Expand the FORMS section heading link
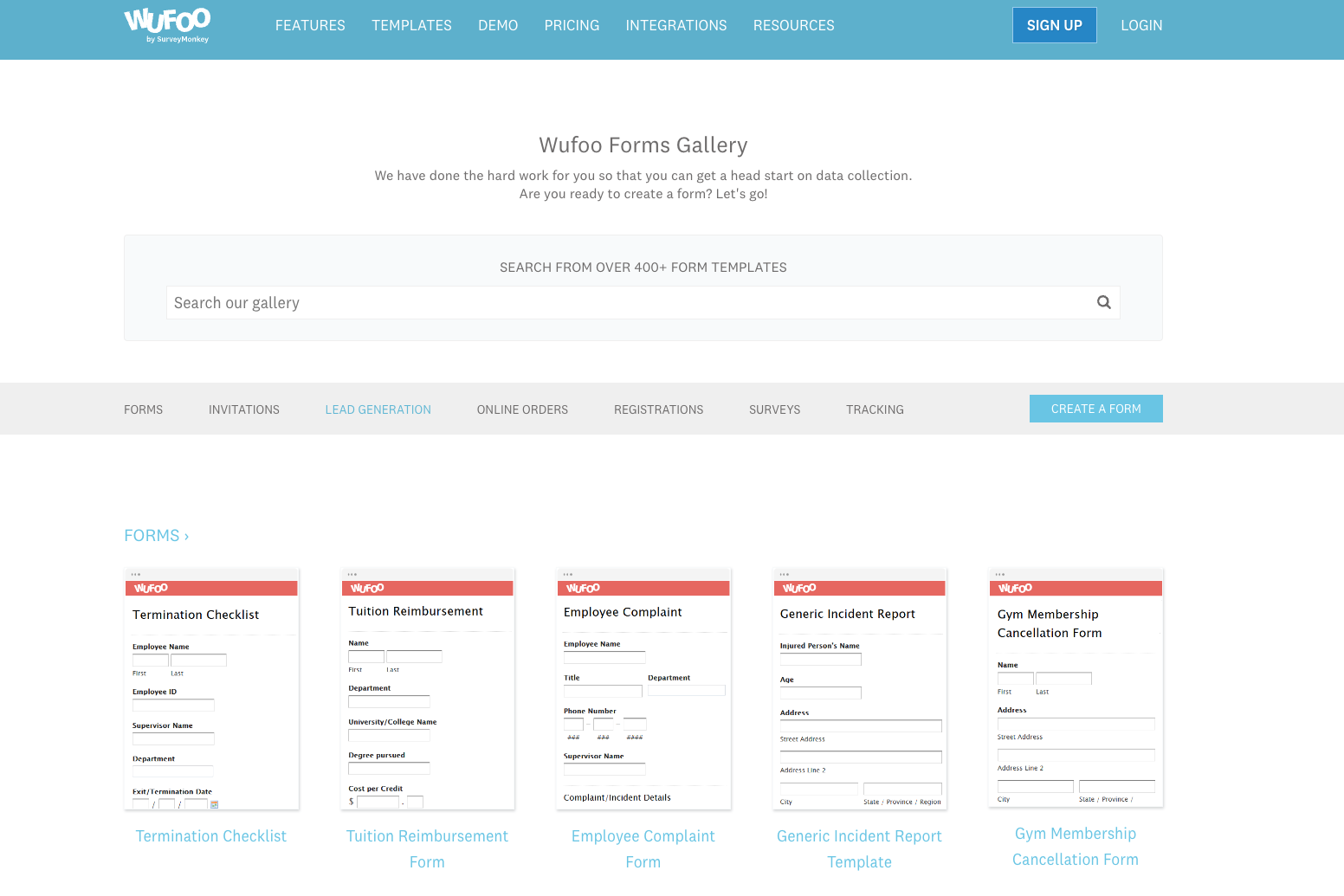The image size is (1344, 896). pyautogui.click(x=157, y=536)
